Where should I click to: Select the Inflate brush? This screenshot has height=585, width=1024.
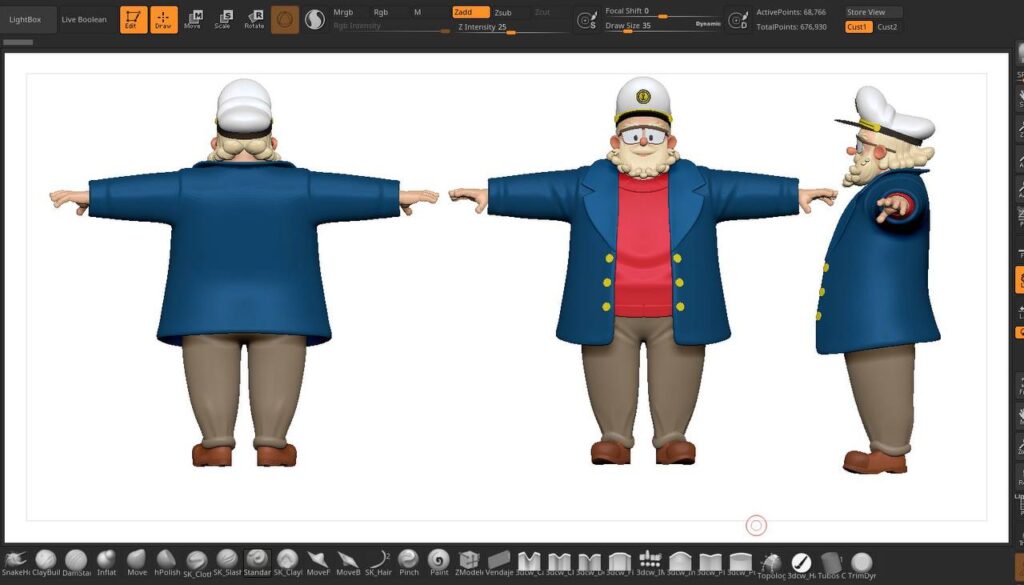106,561
